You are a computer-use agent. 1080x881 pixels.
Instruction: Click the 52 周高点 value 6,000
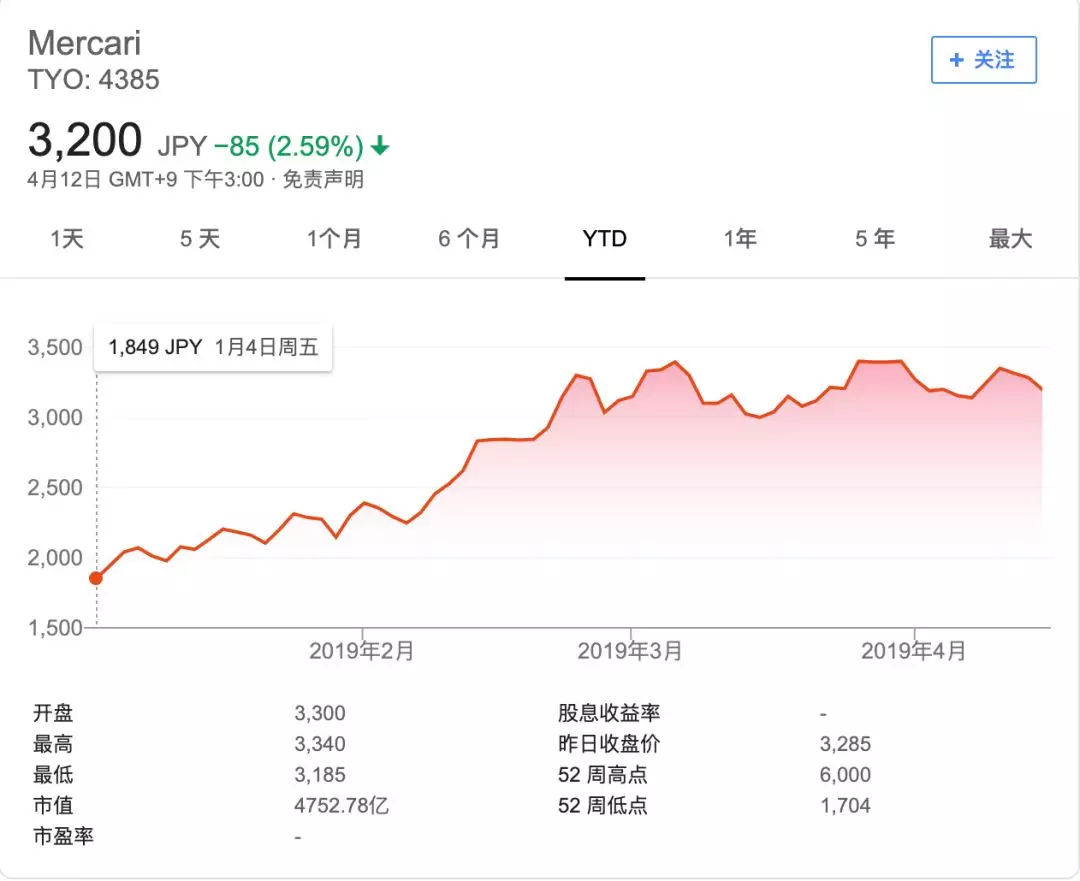pos(845,775)
